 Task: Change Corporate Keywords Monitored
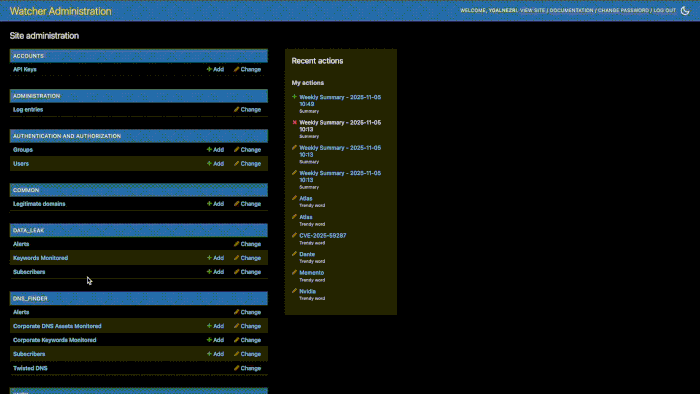point(247,340)
